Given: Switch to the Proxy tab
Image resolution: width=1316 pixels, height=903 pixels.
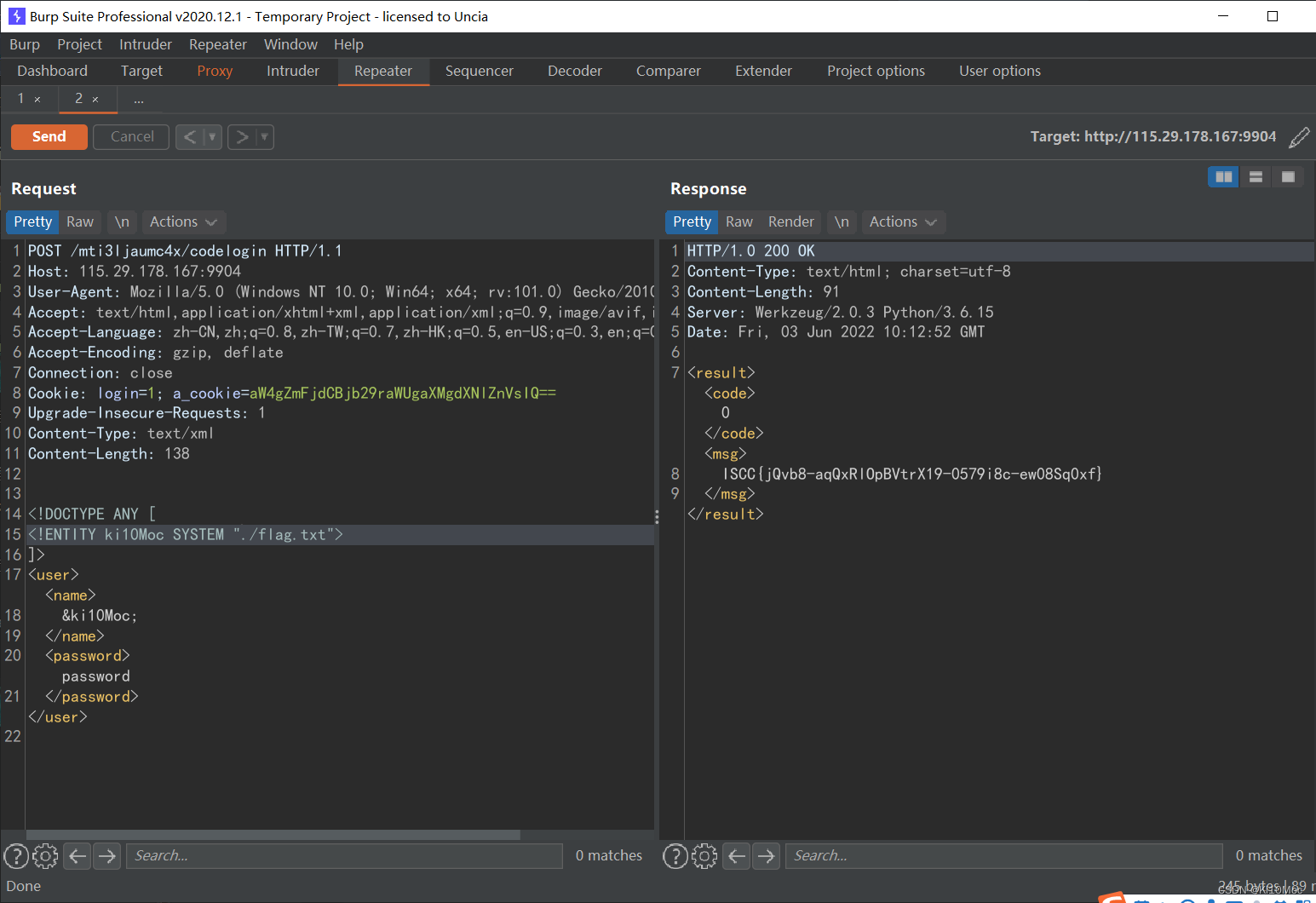Looking at the screenshot, I should [x=215, y=72].
